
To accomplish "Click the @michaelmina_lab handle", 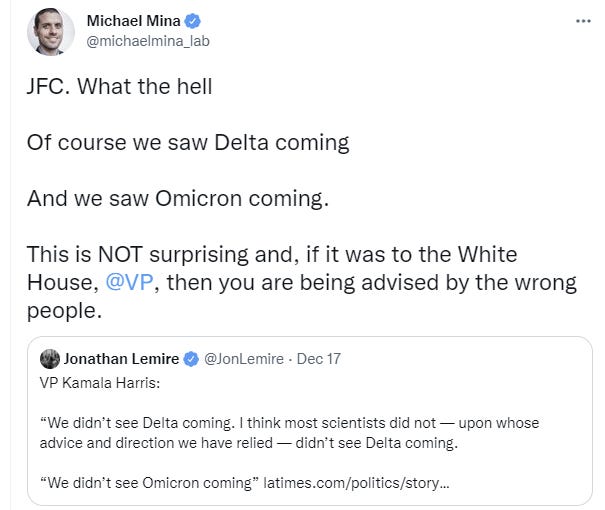I will point(149,41).
